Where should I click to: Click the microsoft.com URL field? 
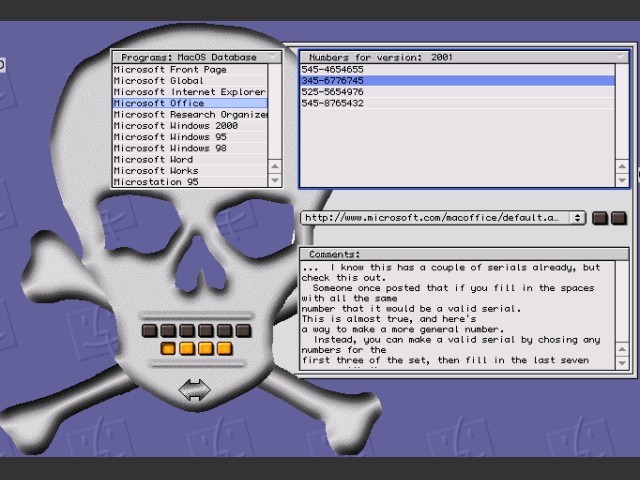point(437,218)
